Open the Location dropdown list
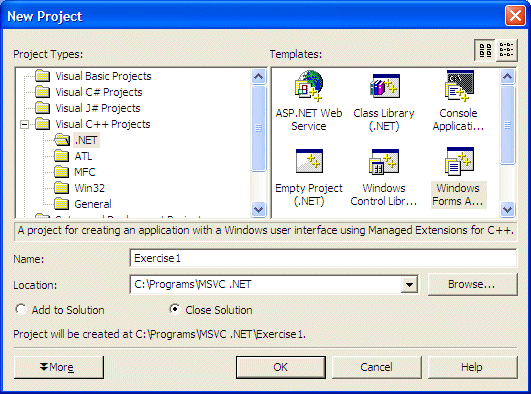 coord(409,285)
